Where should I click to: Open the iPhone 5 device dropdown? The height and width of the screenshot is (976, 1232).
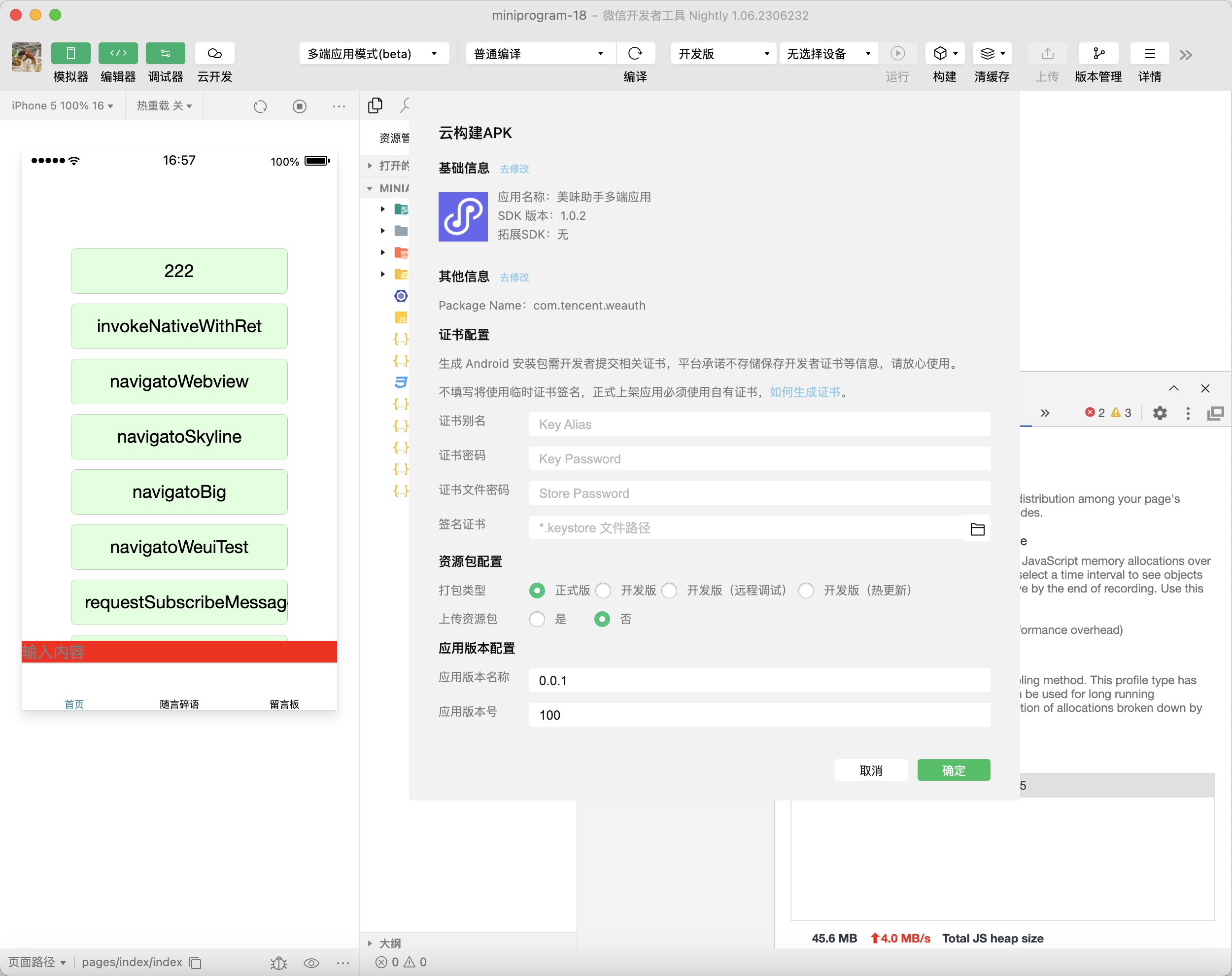62,105
